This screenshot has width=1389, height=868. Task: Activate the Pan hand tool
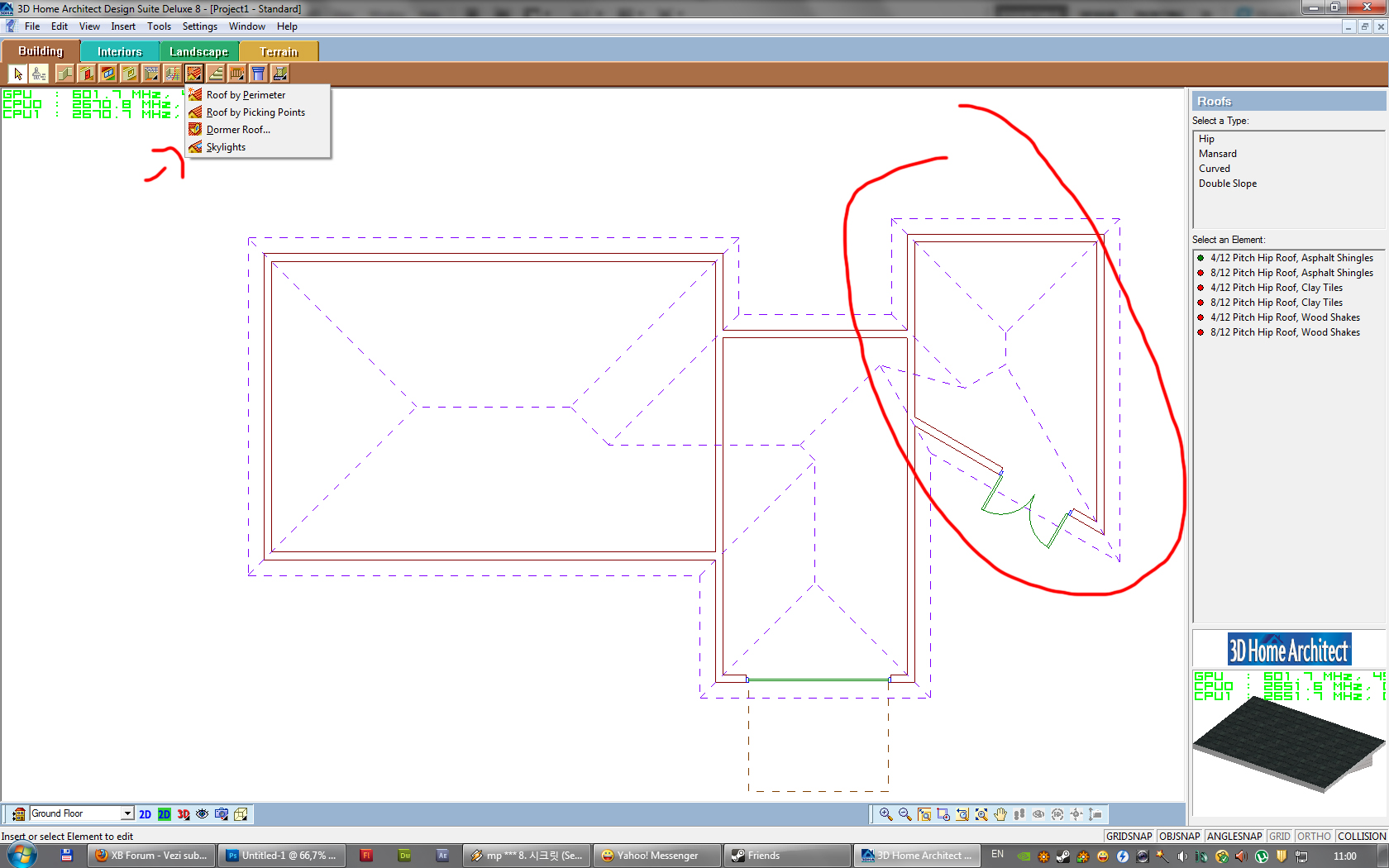coord(1000,814)
